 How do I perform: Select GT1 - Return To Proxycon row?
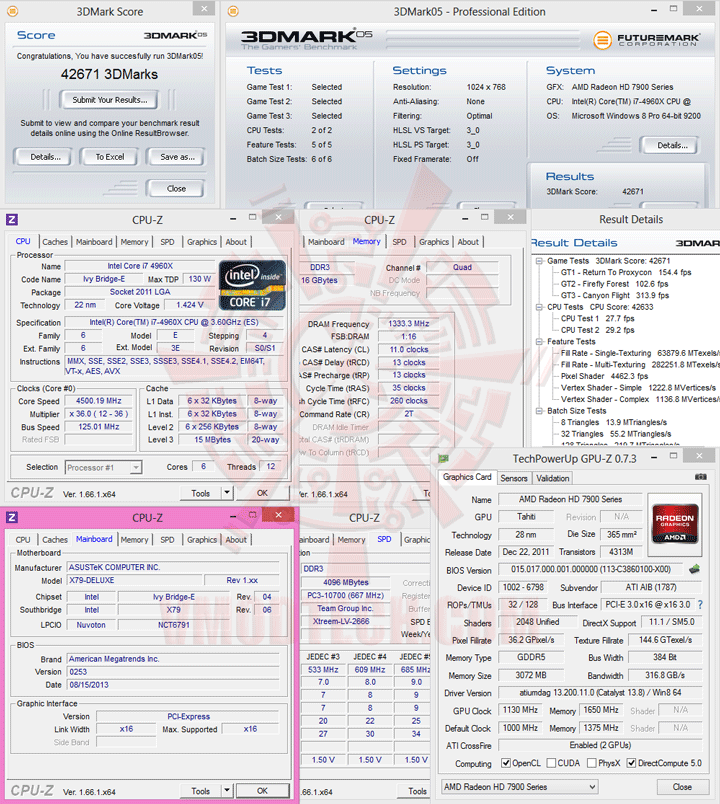pyautogui.click(x=626, y=272)
